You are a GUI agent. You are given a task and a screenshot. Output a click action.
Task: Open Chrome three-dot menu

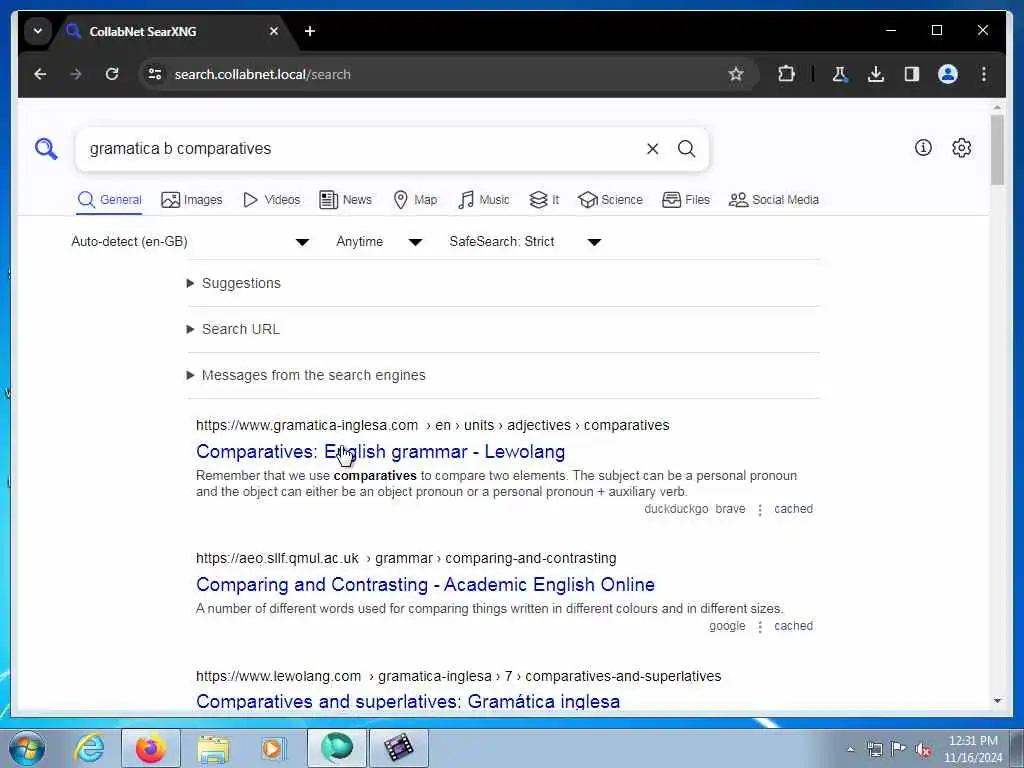pos(984,74)
